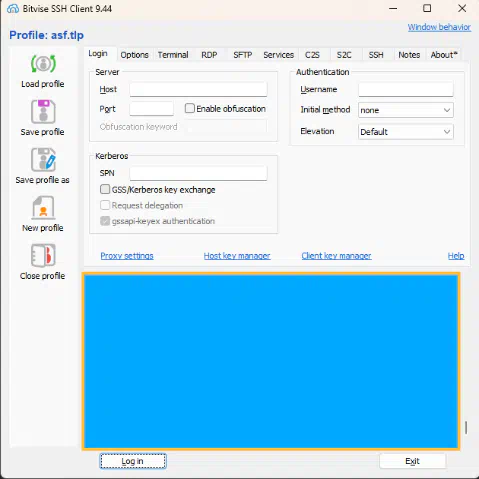Click the Bitvise app icon in title bar

13,9
